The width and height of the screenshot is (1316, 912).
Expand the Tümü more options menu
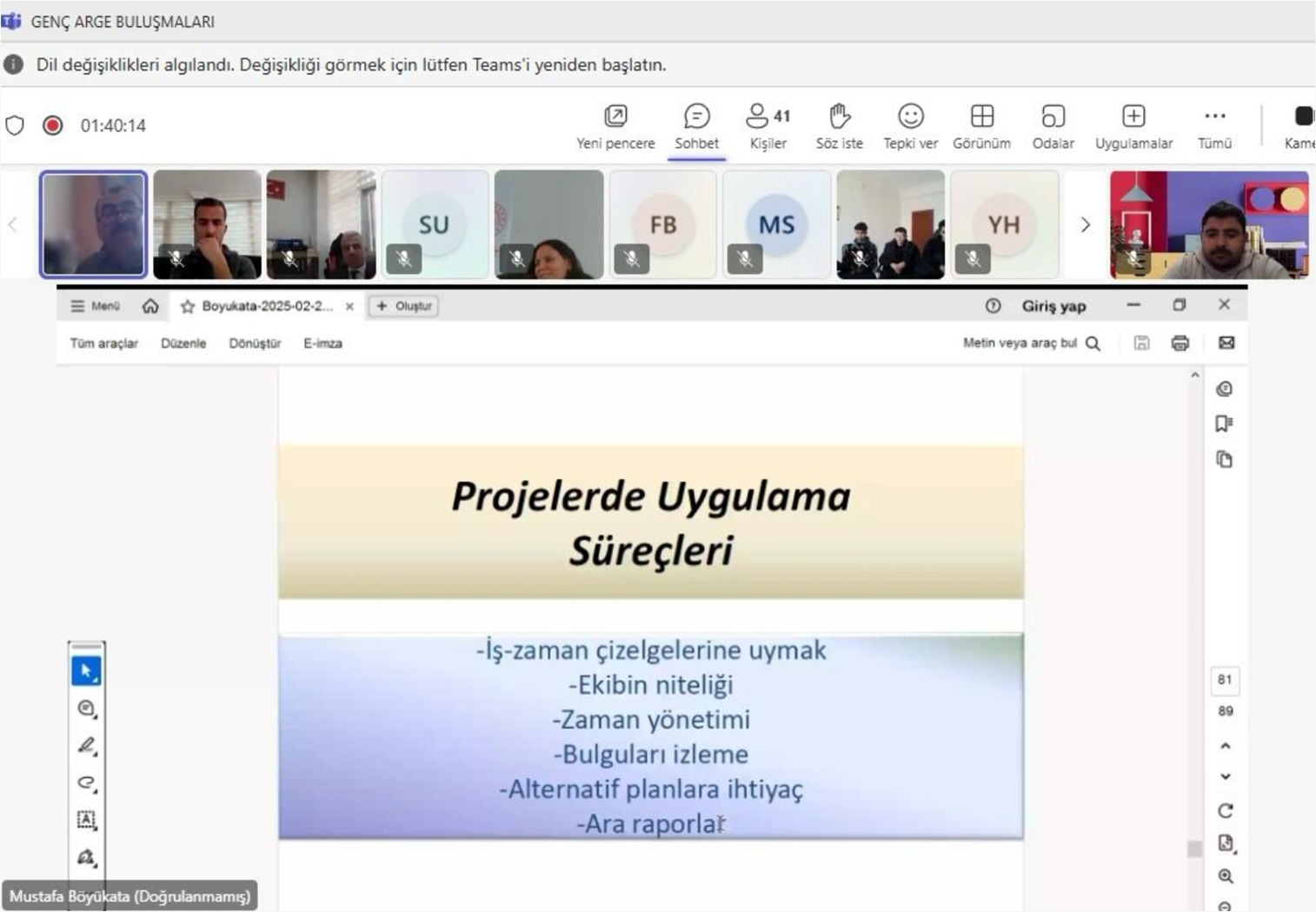[1214, 127]
